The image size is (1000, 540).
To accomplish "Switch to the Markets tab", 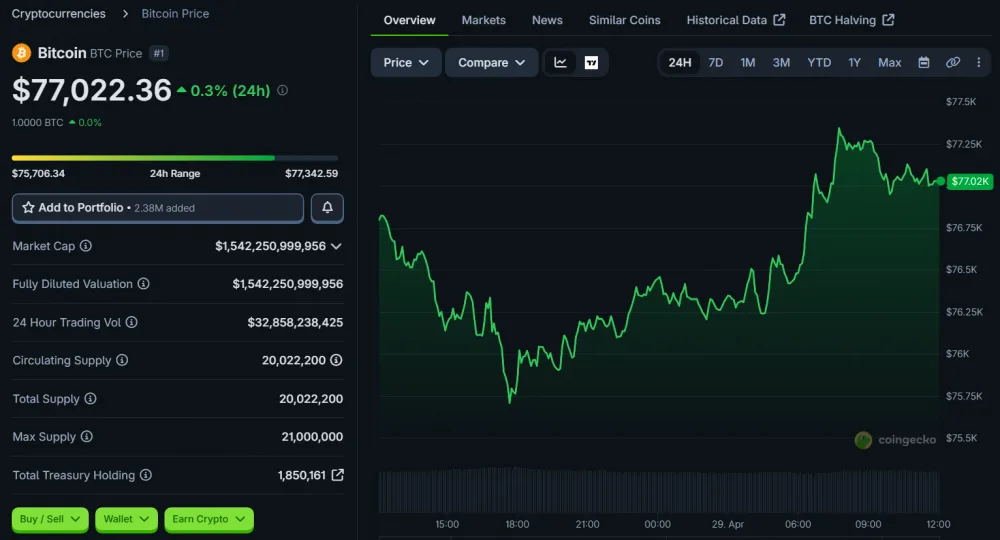I will (483, 20).
